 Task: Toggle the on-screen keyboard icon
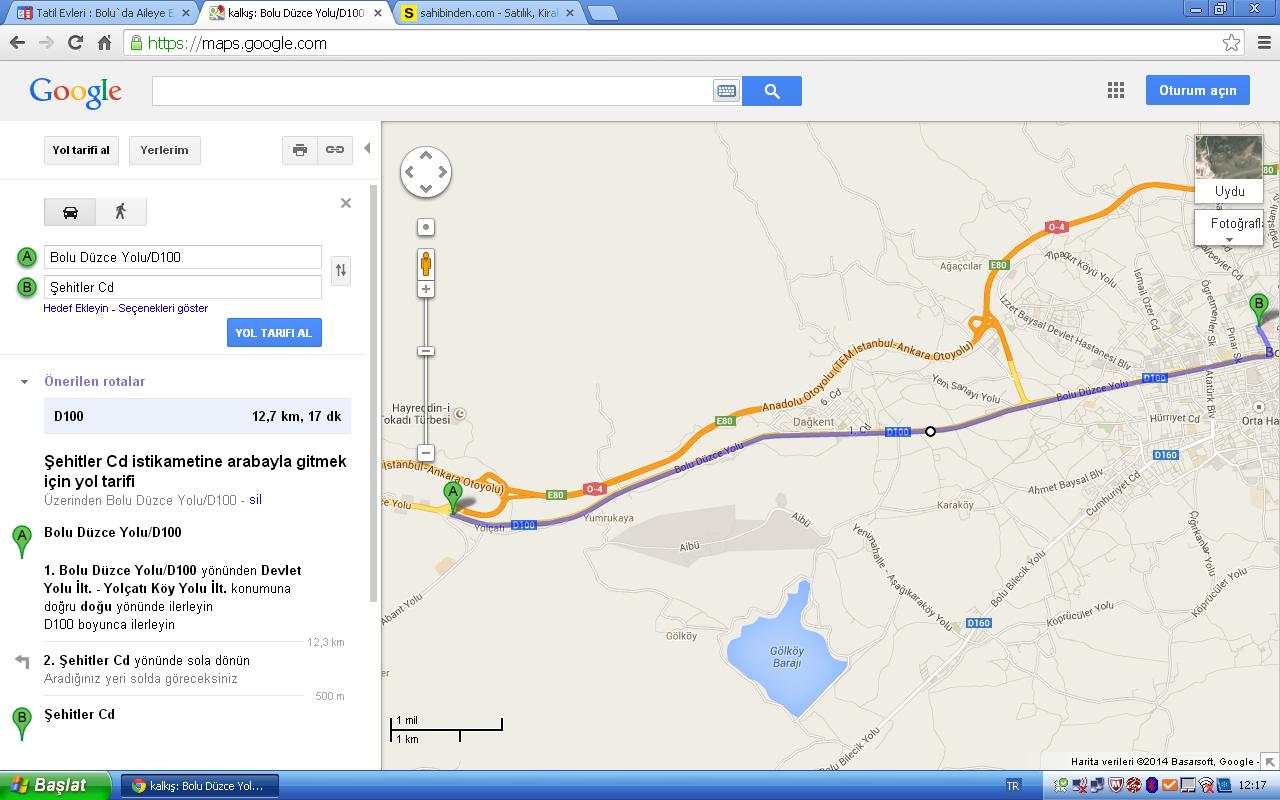726,91
